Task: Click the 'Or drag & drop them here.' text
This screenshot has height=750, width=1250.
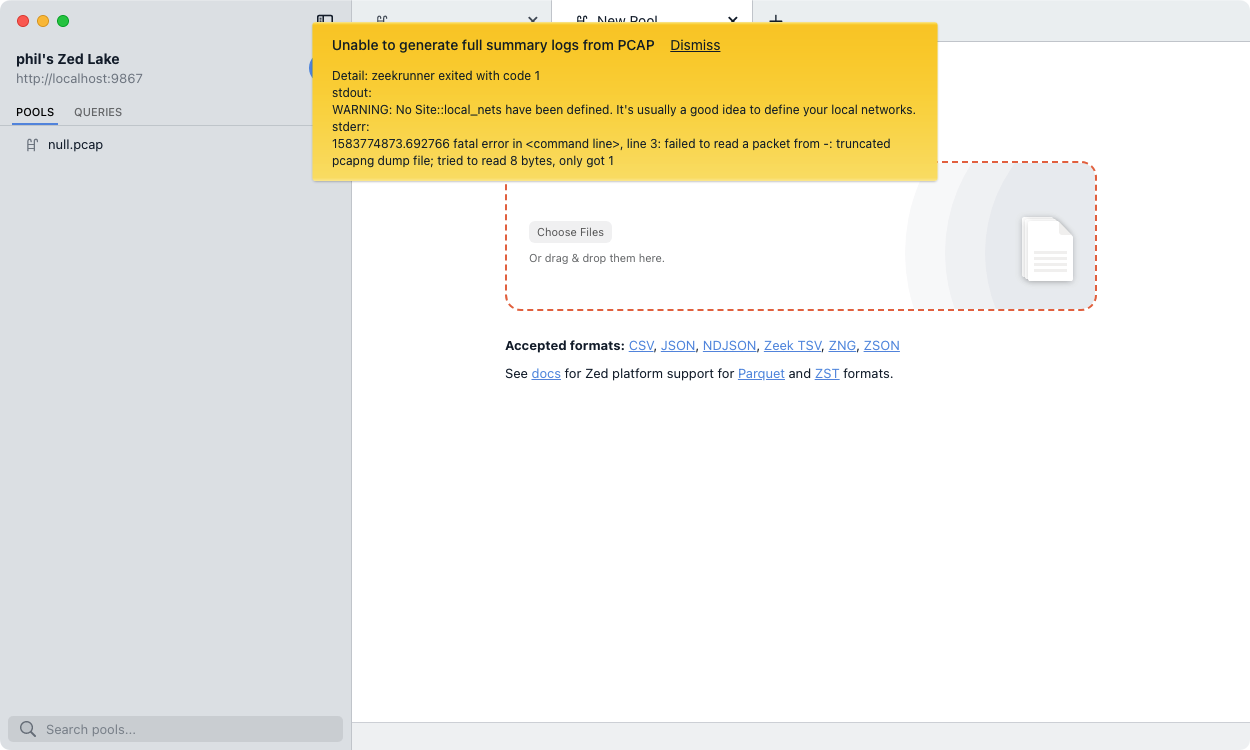Action: point(597,258)
